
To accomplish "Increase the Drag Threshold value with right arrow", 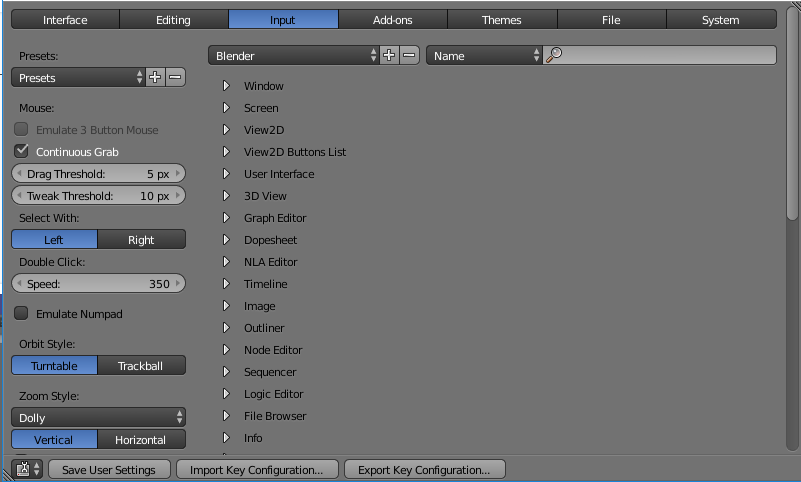I will pos(178,174).
